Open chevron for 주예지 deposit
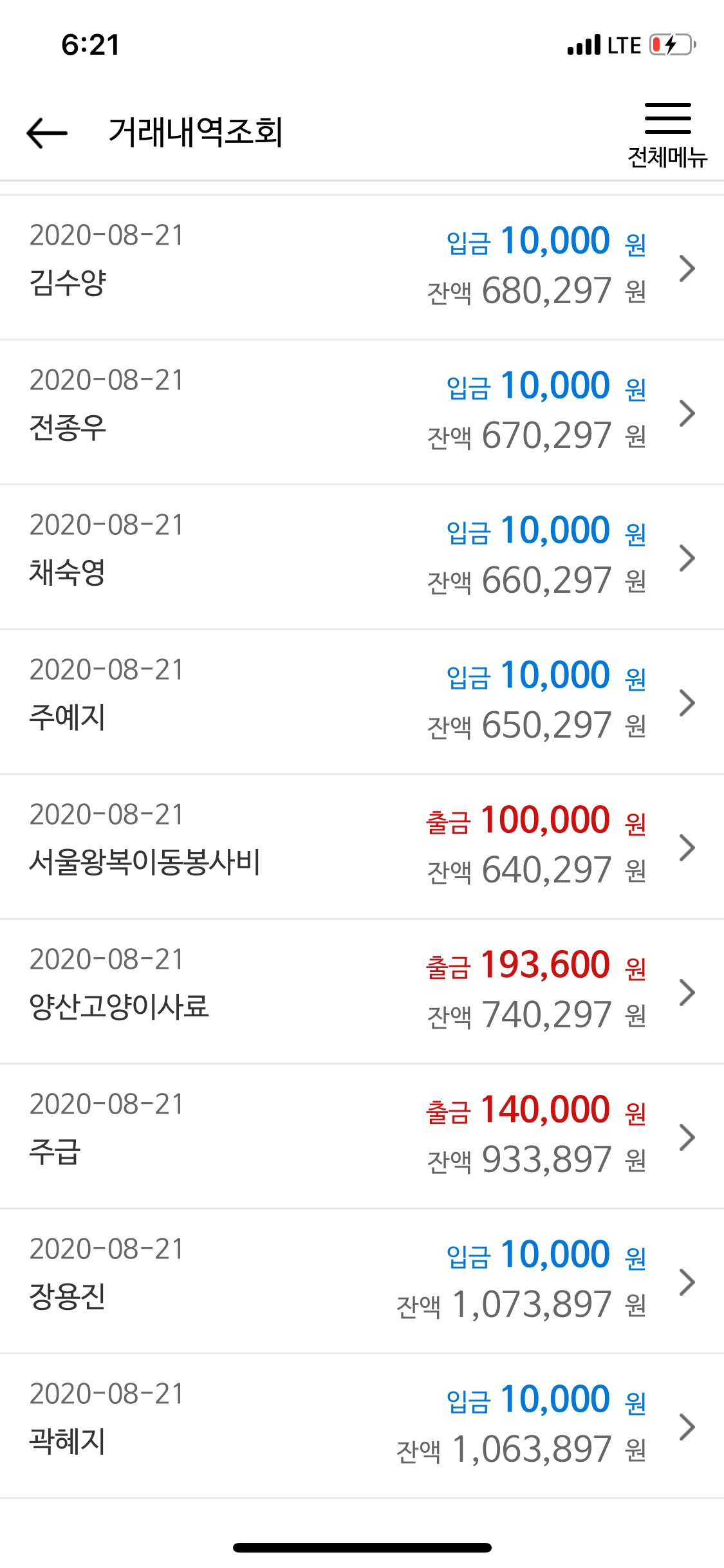The image size is (724, 1568). [687, 702]
